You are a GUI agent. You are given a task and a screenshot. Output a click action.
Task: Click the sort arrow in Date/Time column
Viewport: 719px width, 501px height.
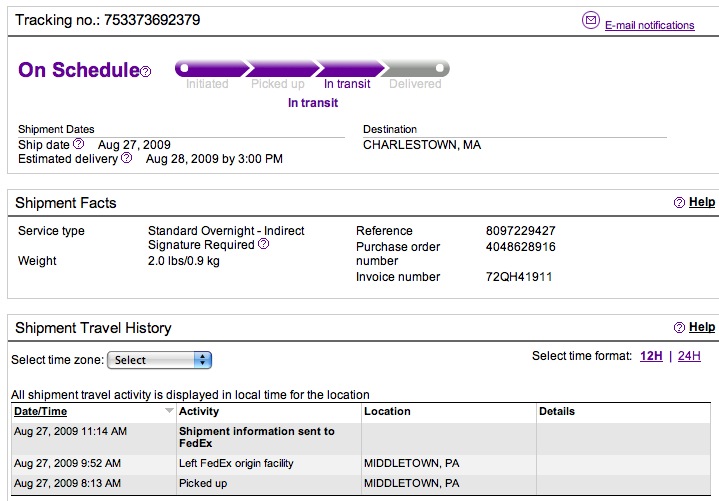pyautogui.click(x=169, y=411)
